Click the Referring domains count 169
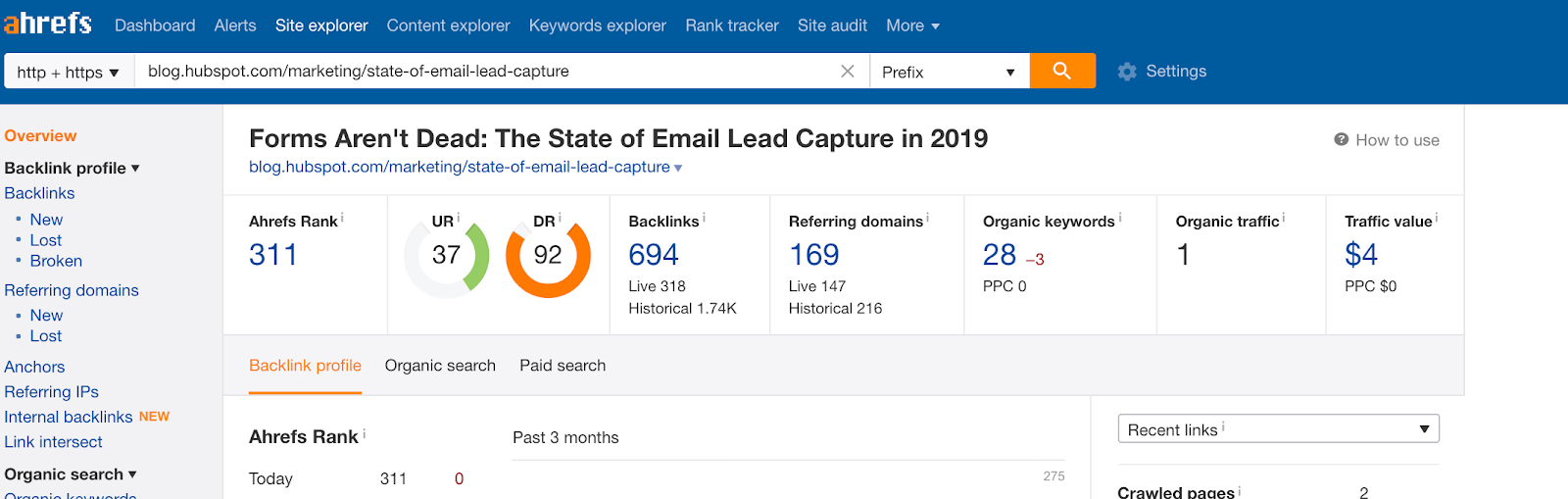This screenshot has width=1568, height=499. (x=814, y=255)
